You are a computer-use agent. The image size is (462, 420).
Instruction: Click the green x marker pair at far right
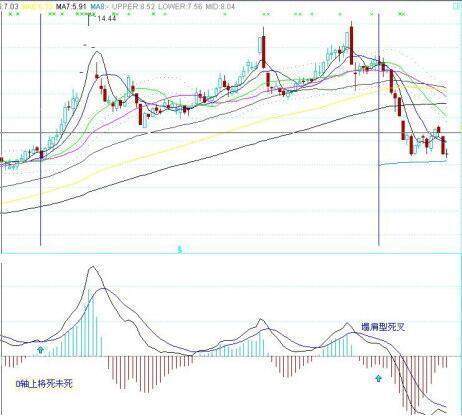point(402,14)
